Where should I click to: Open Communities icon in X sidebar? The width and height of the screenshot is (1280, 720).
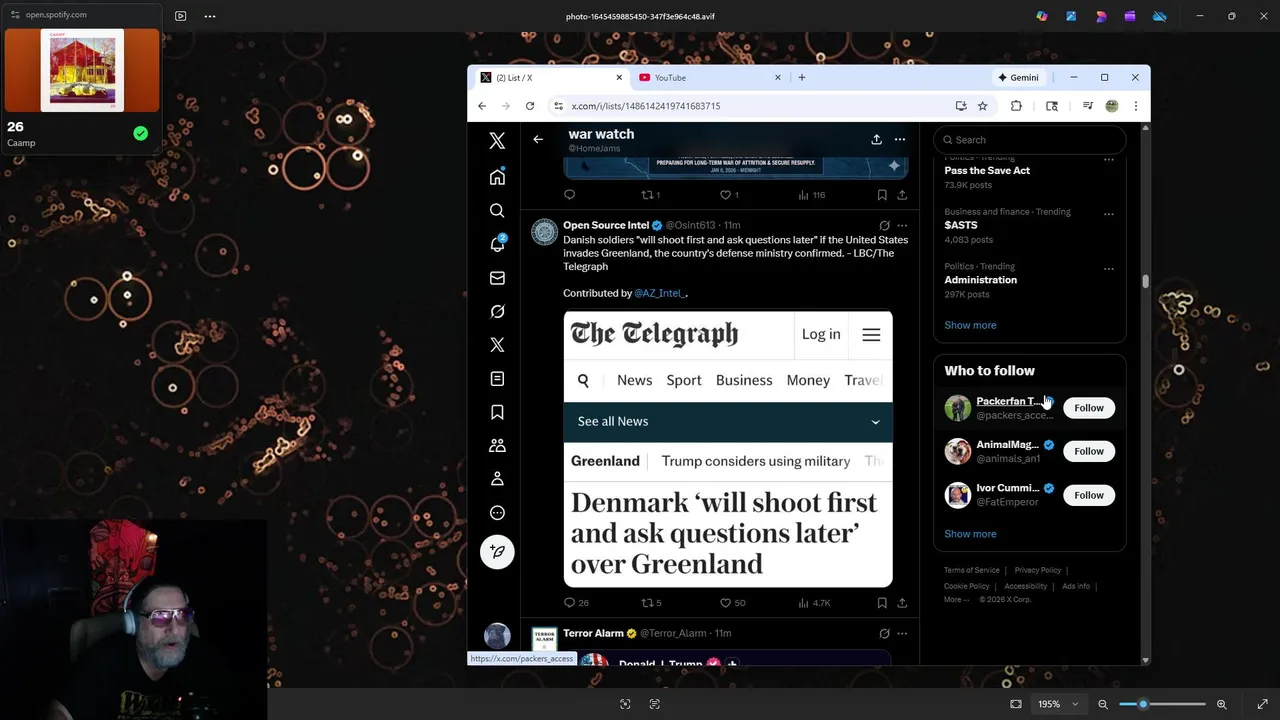pyautogui.click(x=497, y=446)
